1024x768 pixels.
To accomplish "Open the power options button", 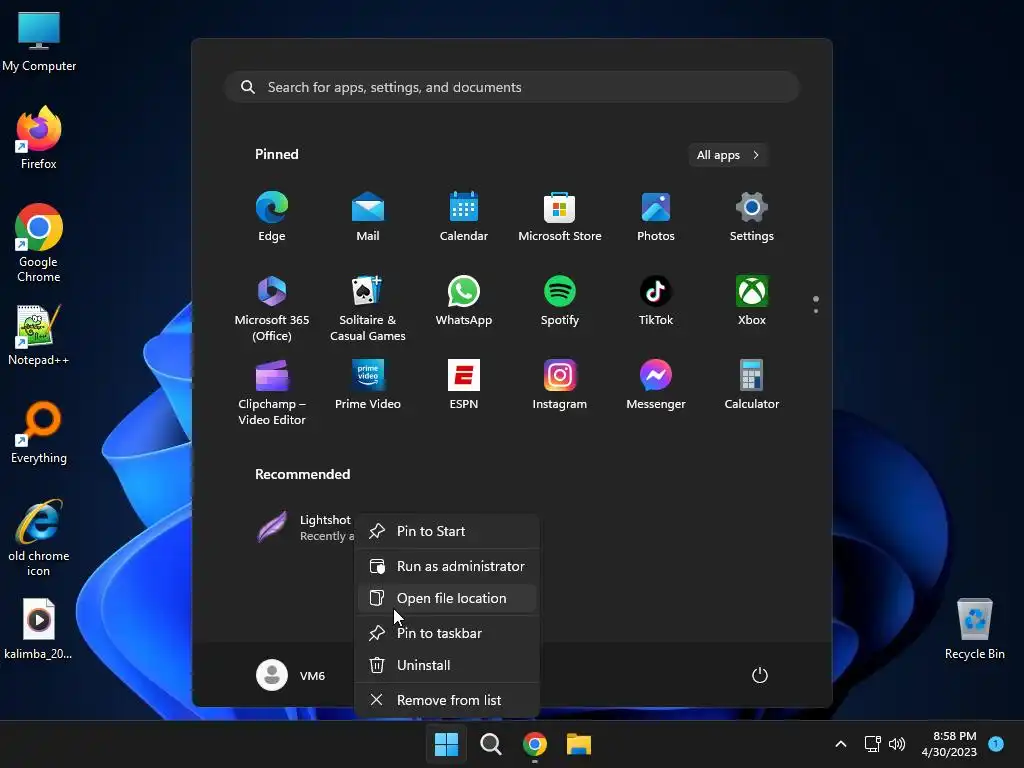I will [760, 675].
